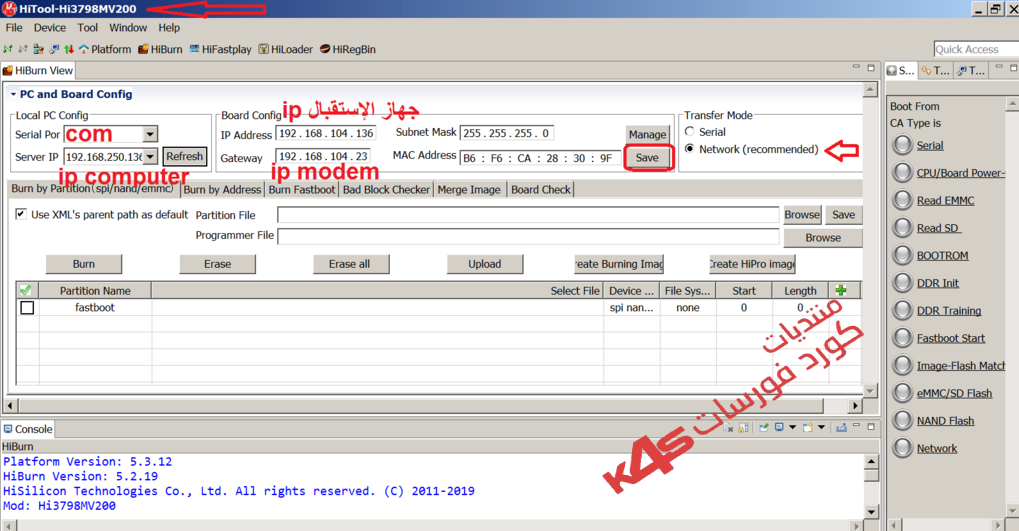Save the board config settings
Viewport: 1019px width, 531px height.
(x=647, y=158)
